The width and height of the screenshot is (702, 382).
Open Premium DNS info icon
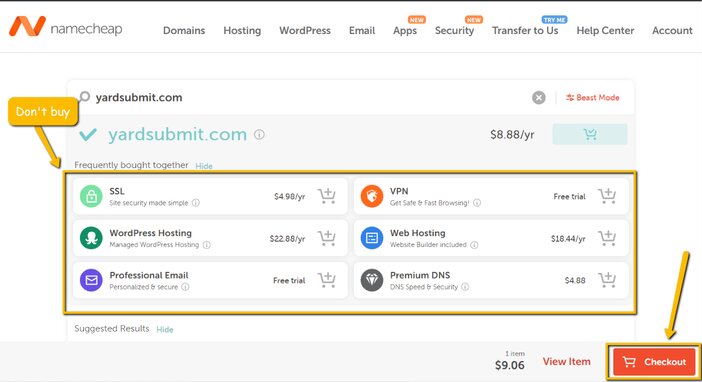click(x=465, y=287)
